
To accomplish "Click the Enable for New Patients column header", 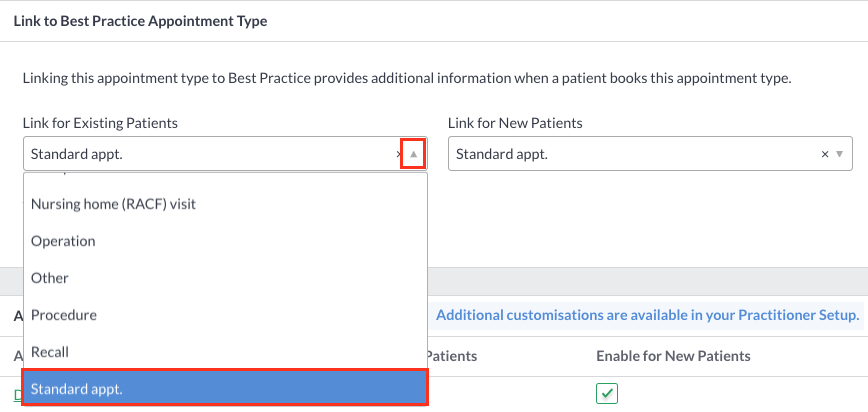I will click(x=673, y=356).
